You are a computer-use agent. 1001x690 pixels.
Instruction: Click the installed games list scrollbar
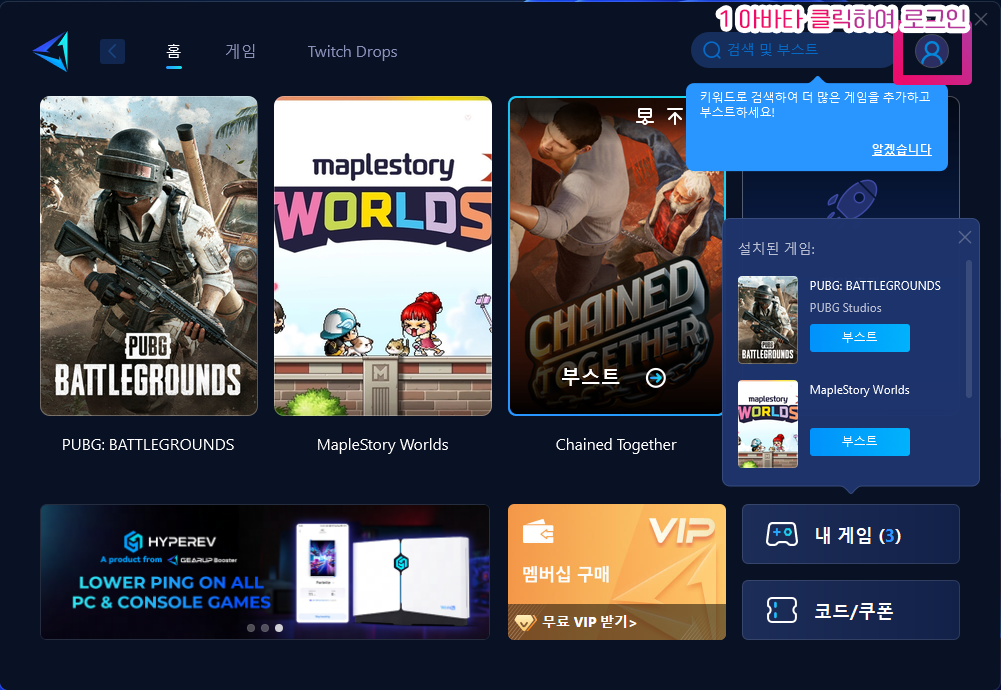pos(968,328)
